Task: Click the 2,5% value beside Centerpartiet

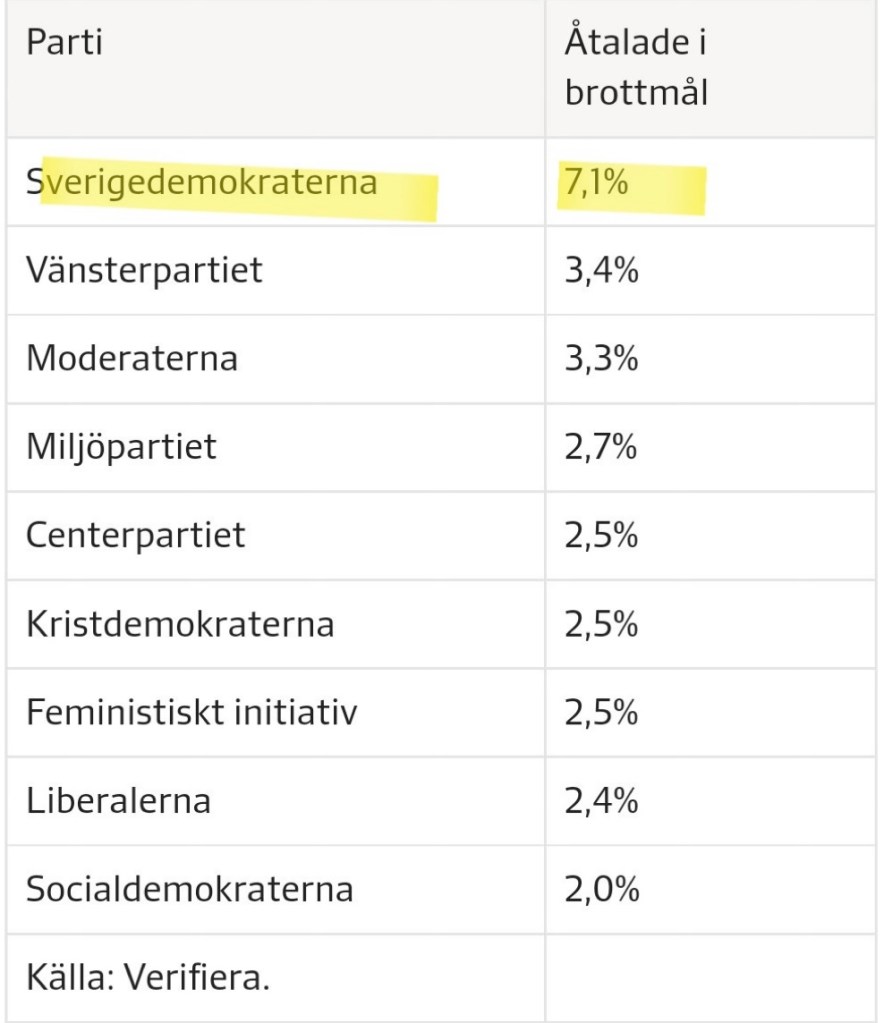Action: [x=601, y=535]
